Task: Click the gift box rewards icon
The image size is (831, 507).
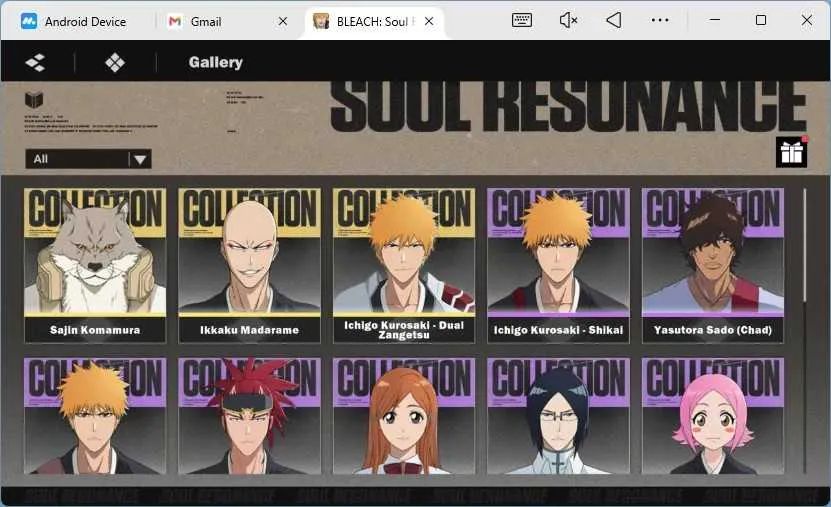Action: click(791, 152)
